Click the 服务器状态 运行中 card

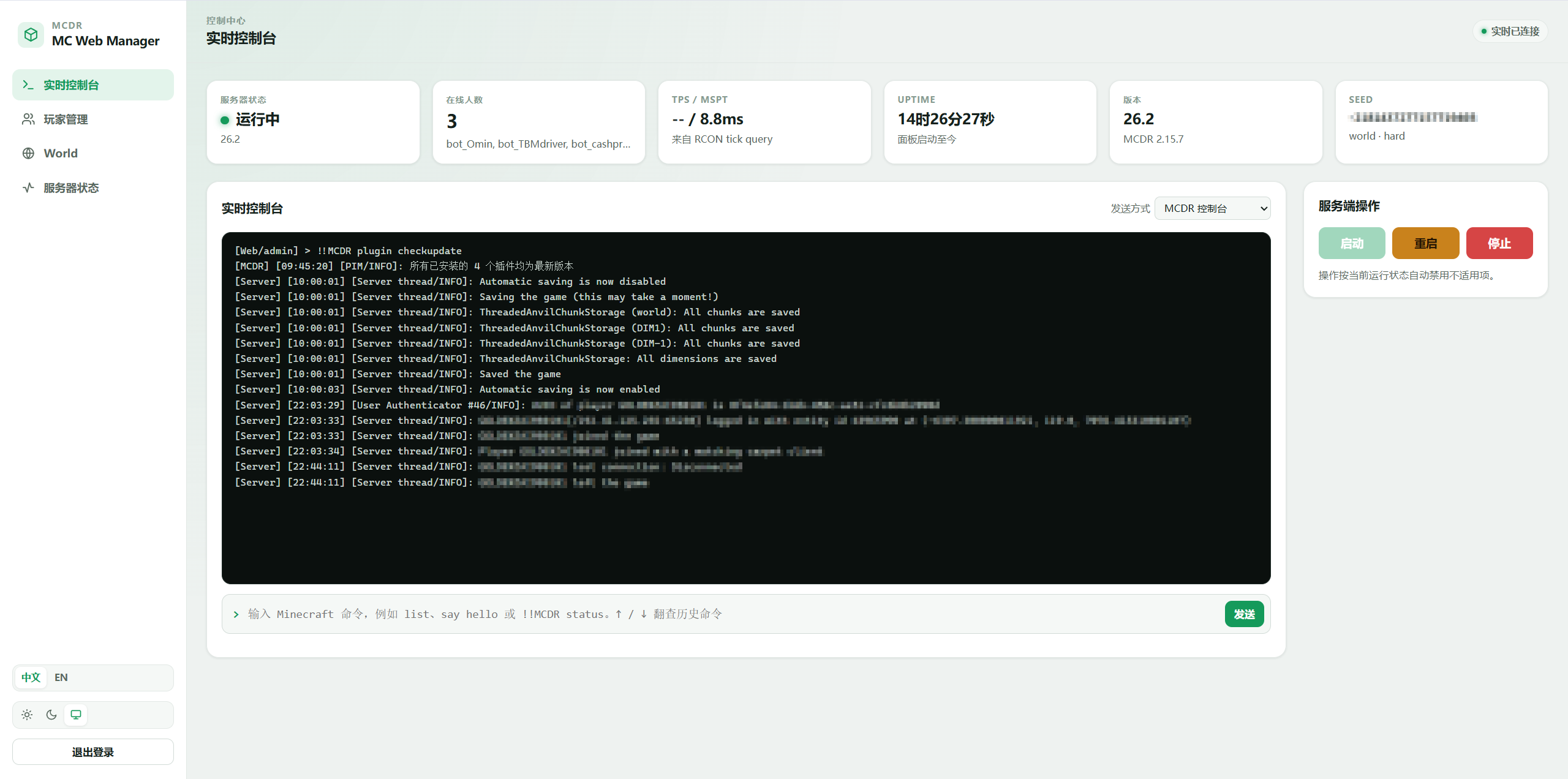313,122
